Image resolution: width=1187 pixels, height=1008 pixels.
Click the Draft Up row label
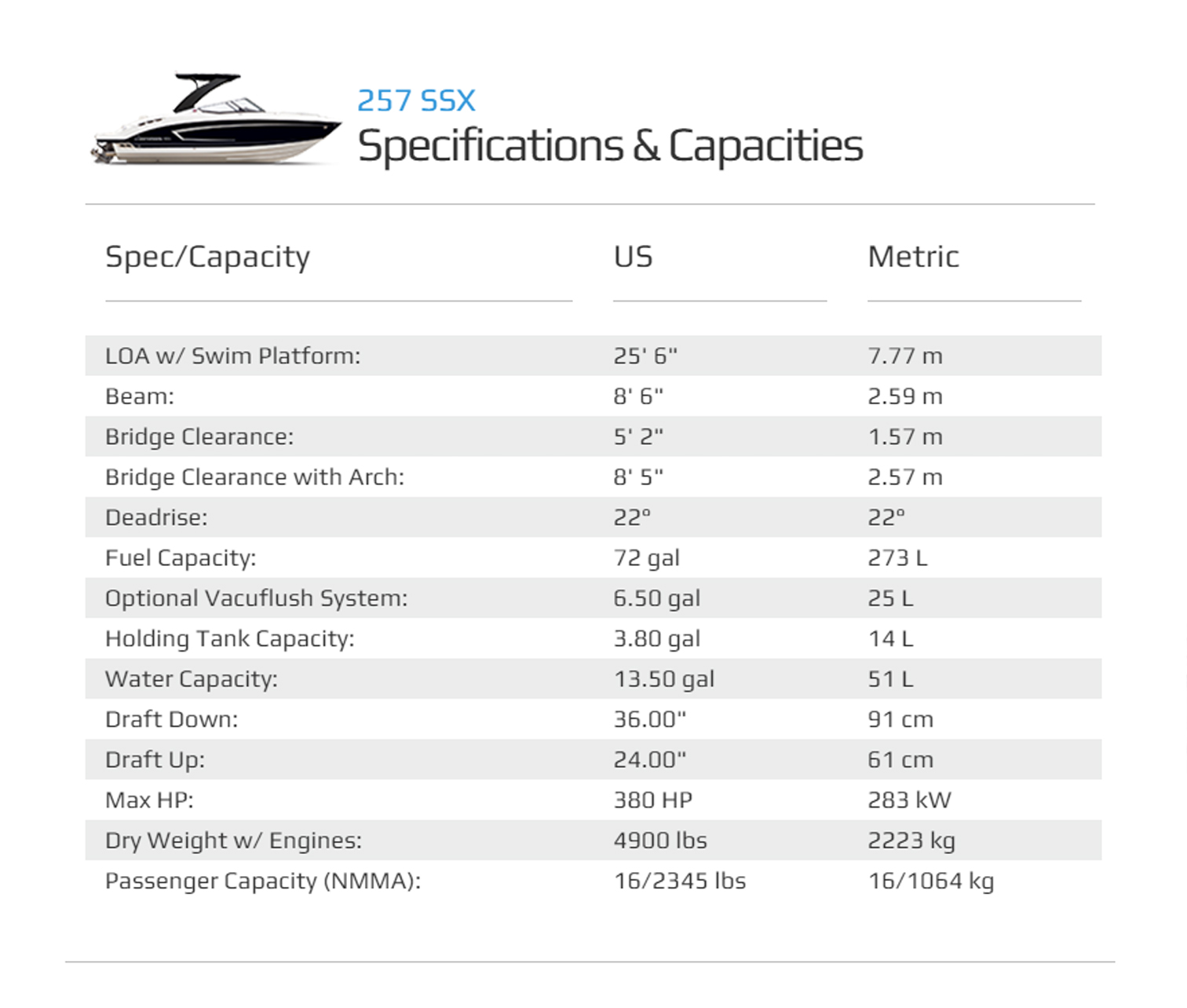click(x=155, y=760)
